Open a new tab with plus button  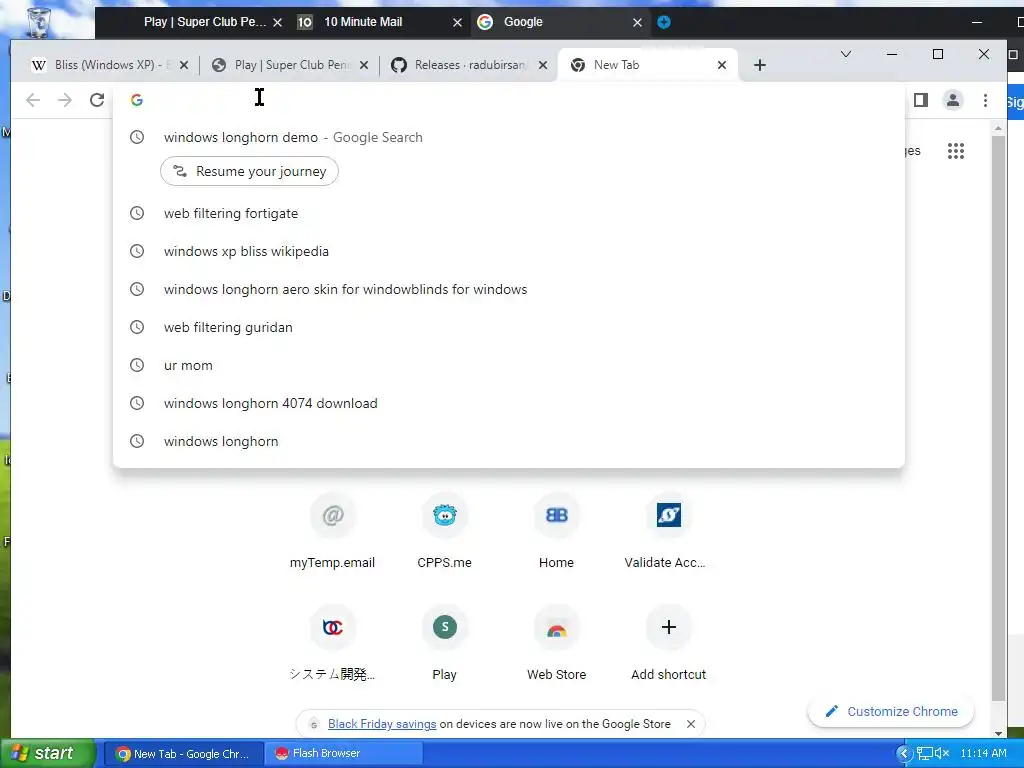[x=760, y=65]
